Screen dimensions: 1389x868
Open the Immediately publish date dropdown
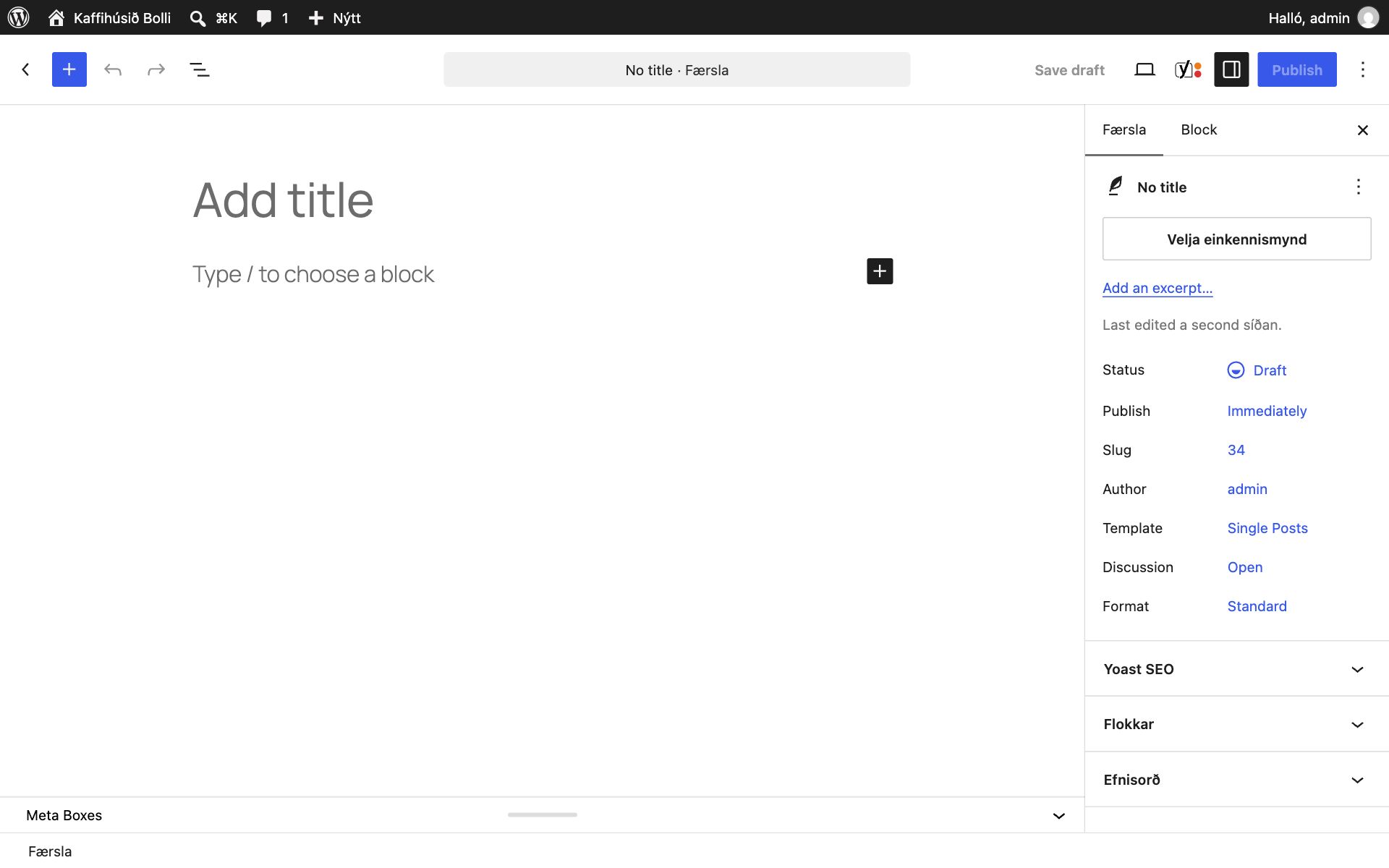(1267, 411)
